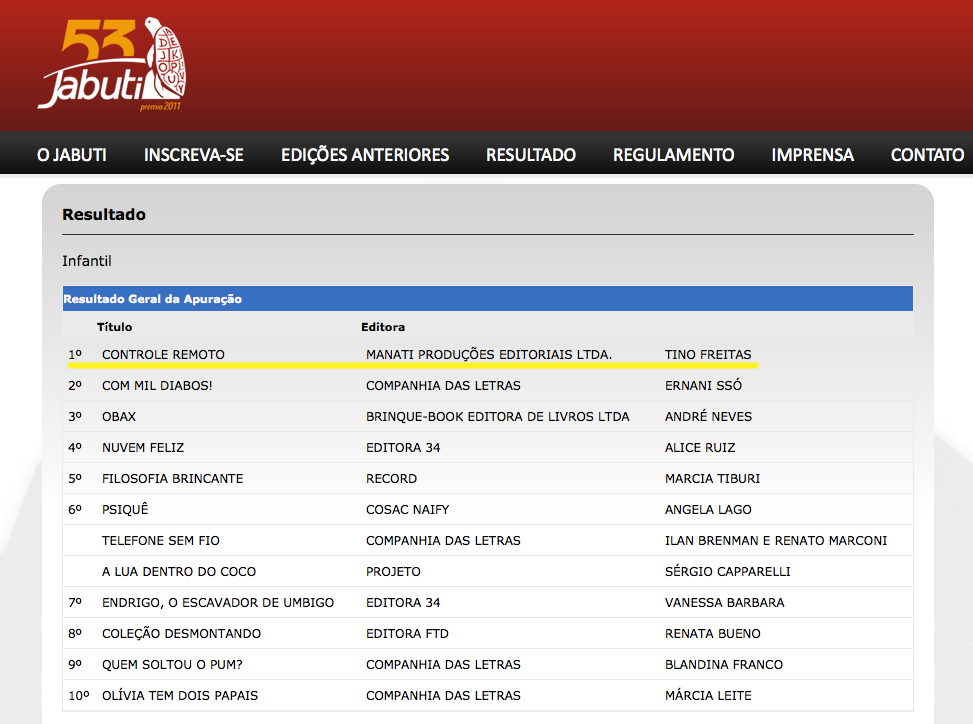The height and width of the screenshot is (724, 973).
Task: Click author ANGELA LAGO
Action: 708,509
